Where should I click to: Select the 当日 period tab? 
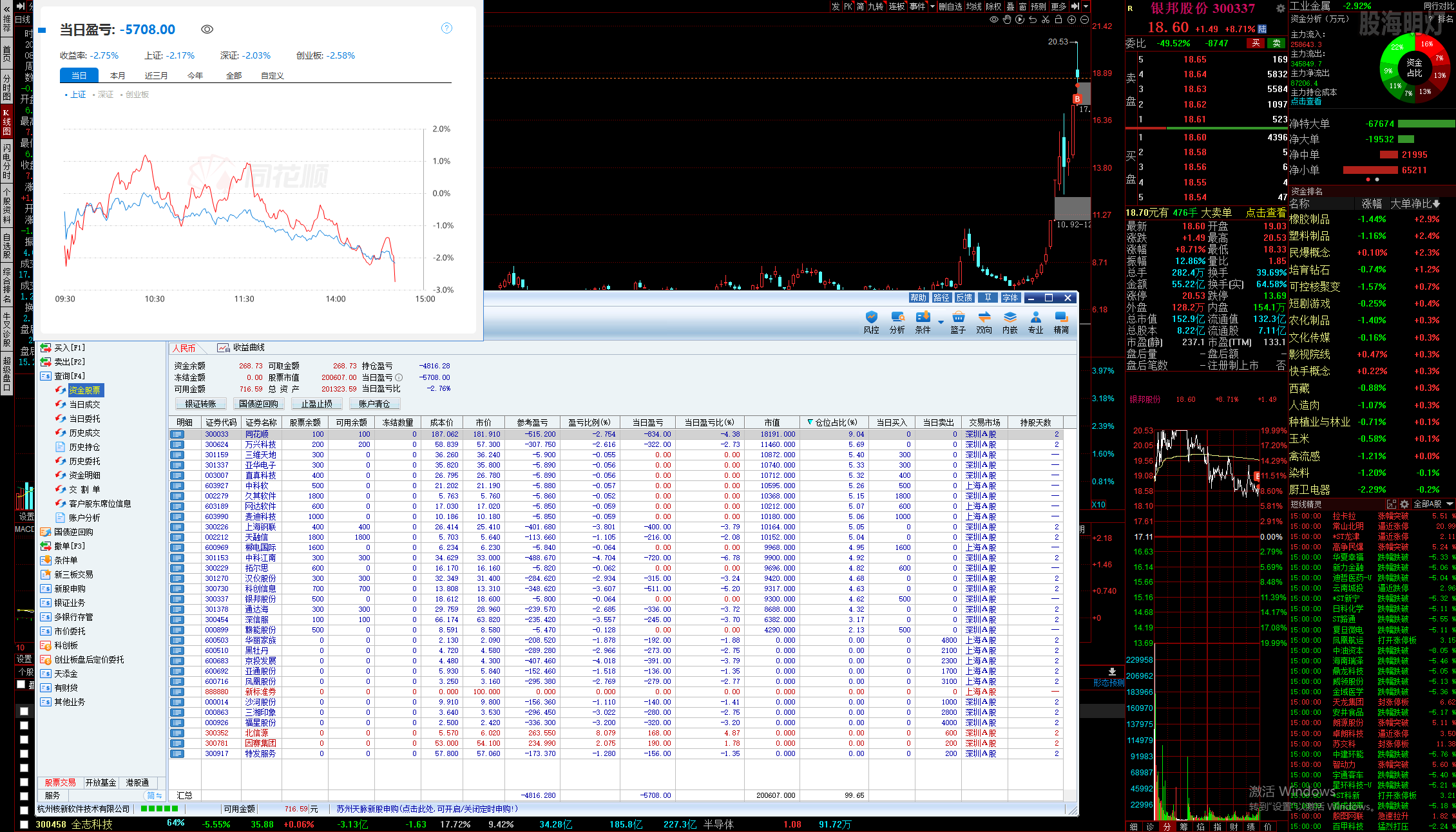[x=79, y=75]
